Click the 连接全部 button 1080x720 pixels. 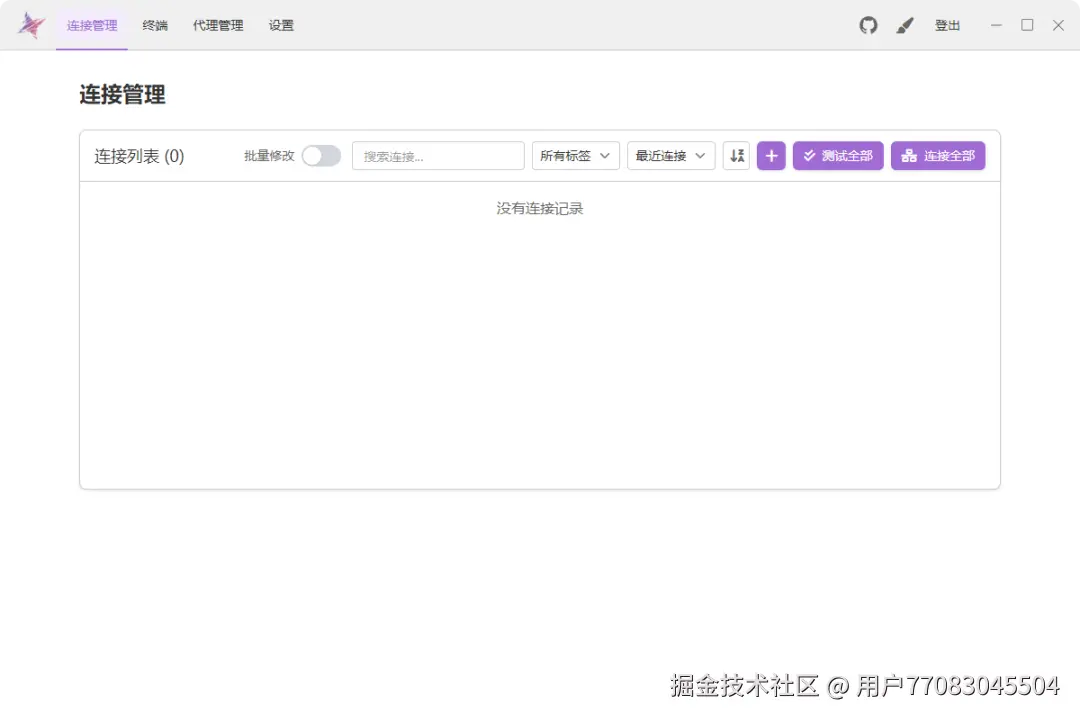937,156
